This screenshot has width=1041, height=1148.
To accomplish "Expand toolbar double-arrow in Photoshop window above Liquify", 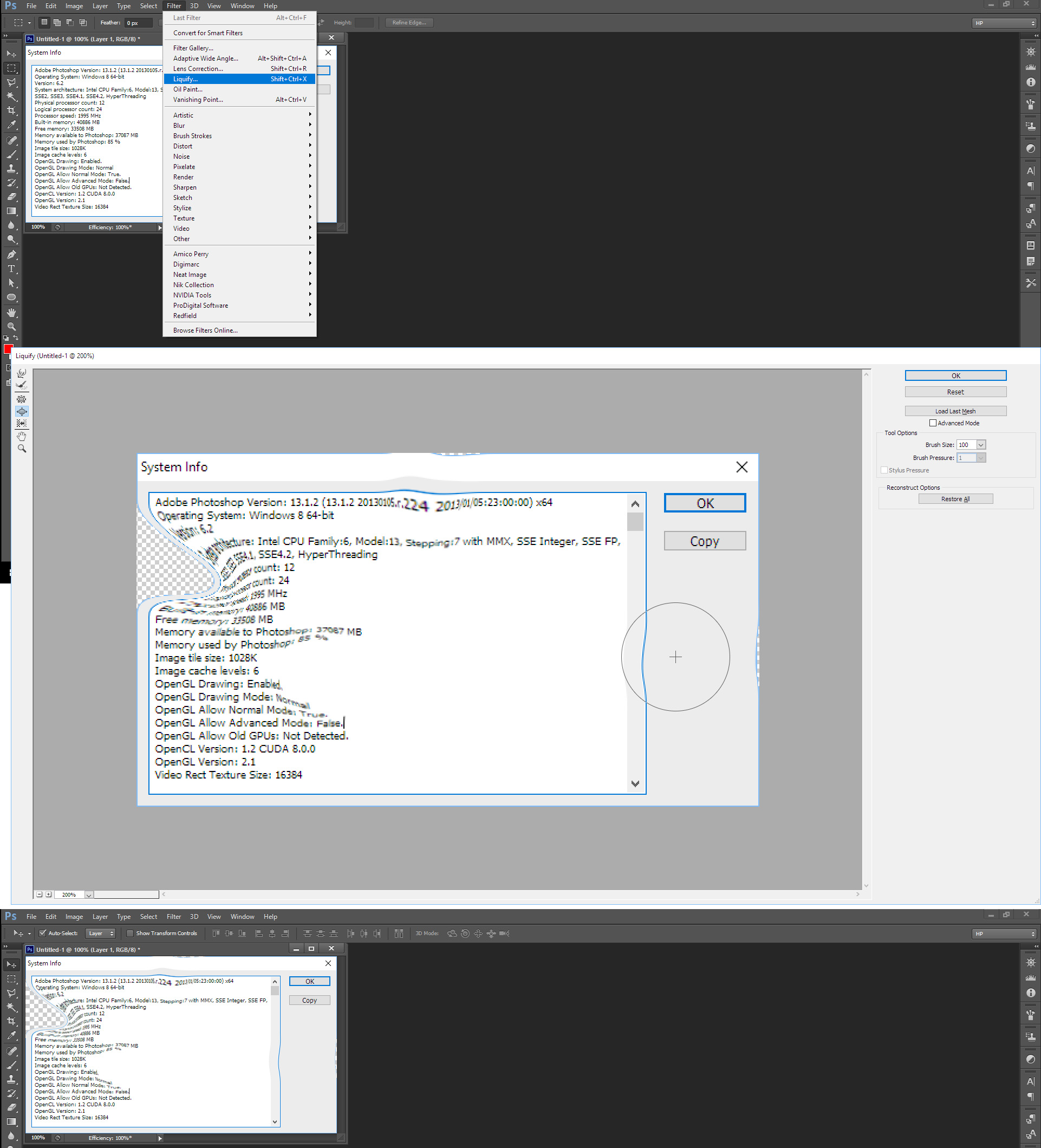I will coord(6,35).
